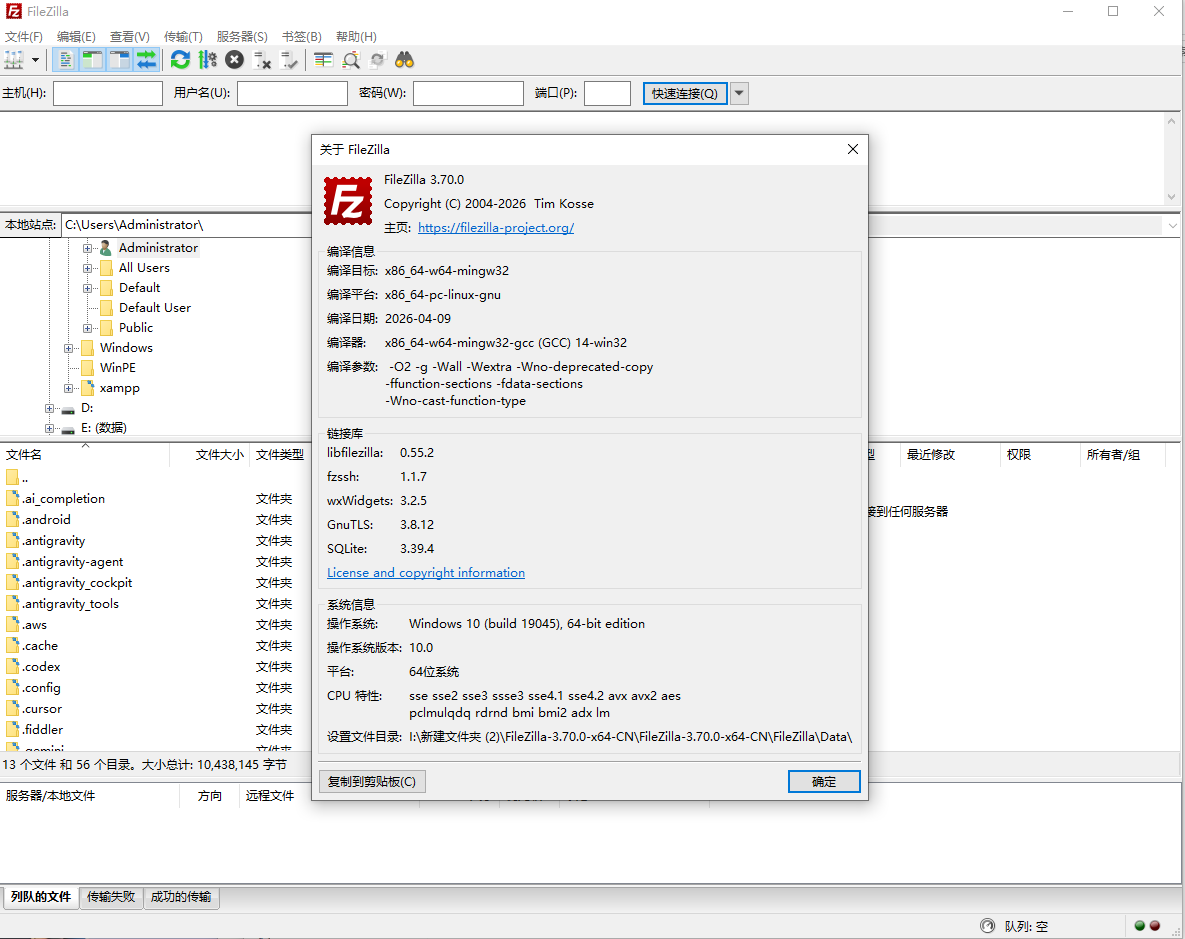Refresh the file and folder listings
Screen dimensions: 1185x939
tap(180, 59)
